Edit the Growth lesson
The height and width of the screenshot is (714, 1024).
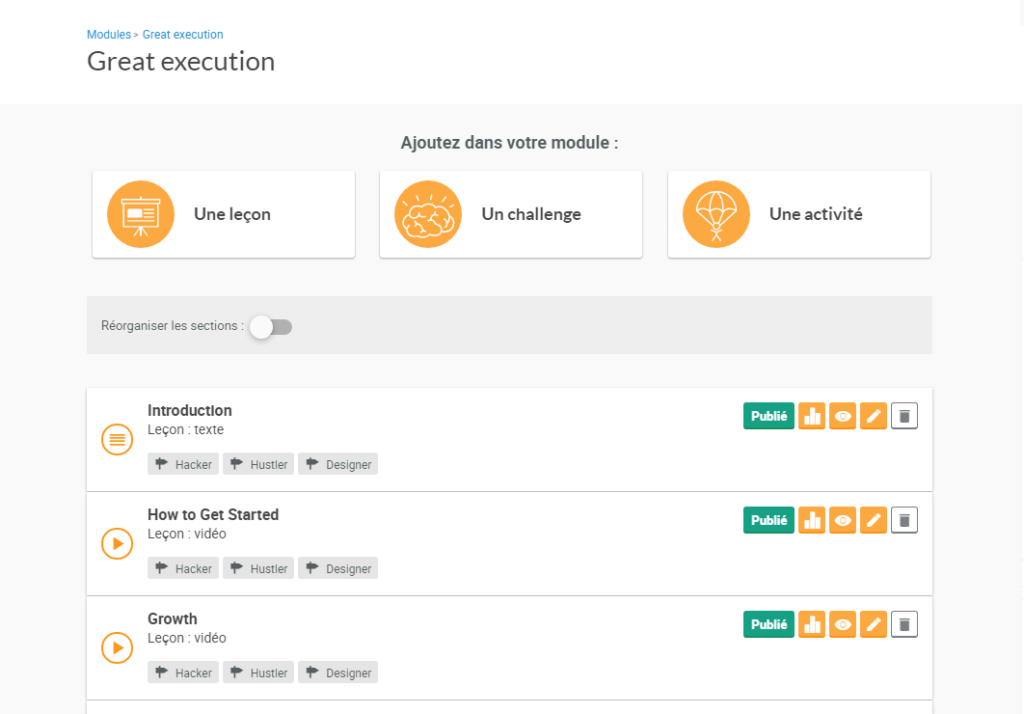(873, 624)
